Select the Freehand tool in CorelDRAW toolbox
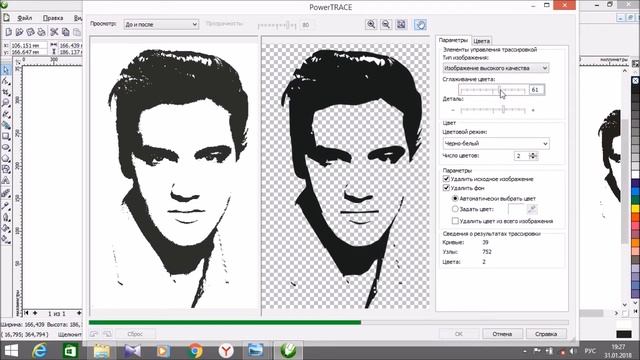 (6, 114)
